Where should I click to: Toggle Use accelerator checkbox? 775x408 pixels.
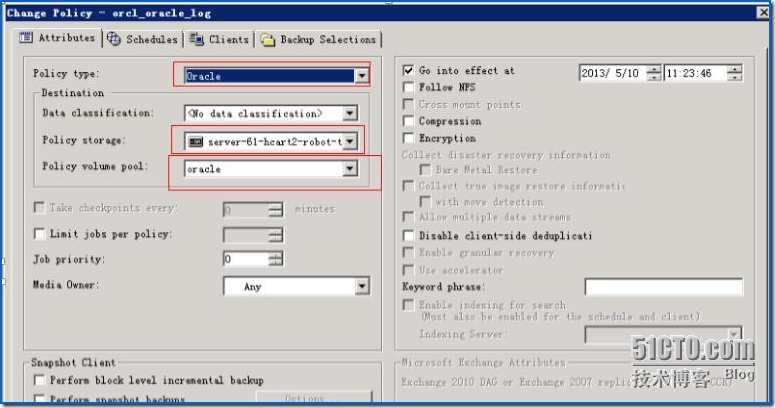(x=408, y=270)
